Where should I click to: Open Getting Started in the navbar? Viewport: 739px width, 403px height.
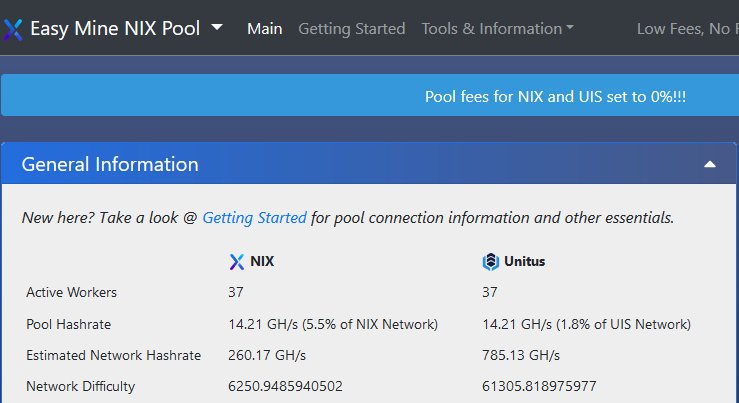tap(352, 29)
